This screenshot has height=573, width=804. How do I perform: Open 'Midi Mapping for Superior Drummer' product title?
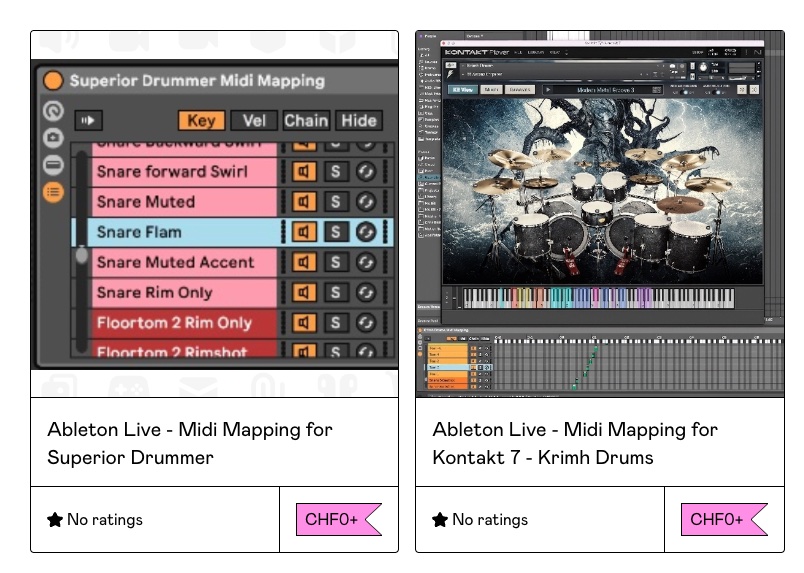point(190,443)
